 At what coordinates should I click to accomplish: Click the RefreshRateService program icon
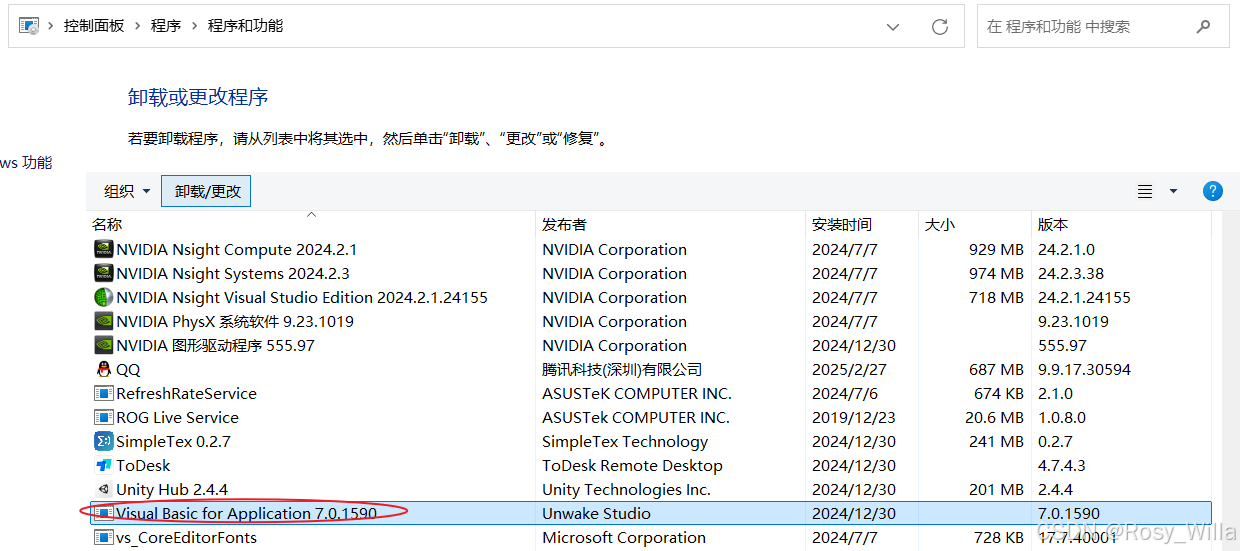(x=103, y=393)
